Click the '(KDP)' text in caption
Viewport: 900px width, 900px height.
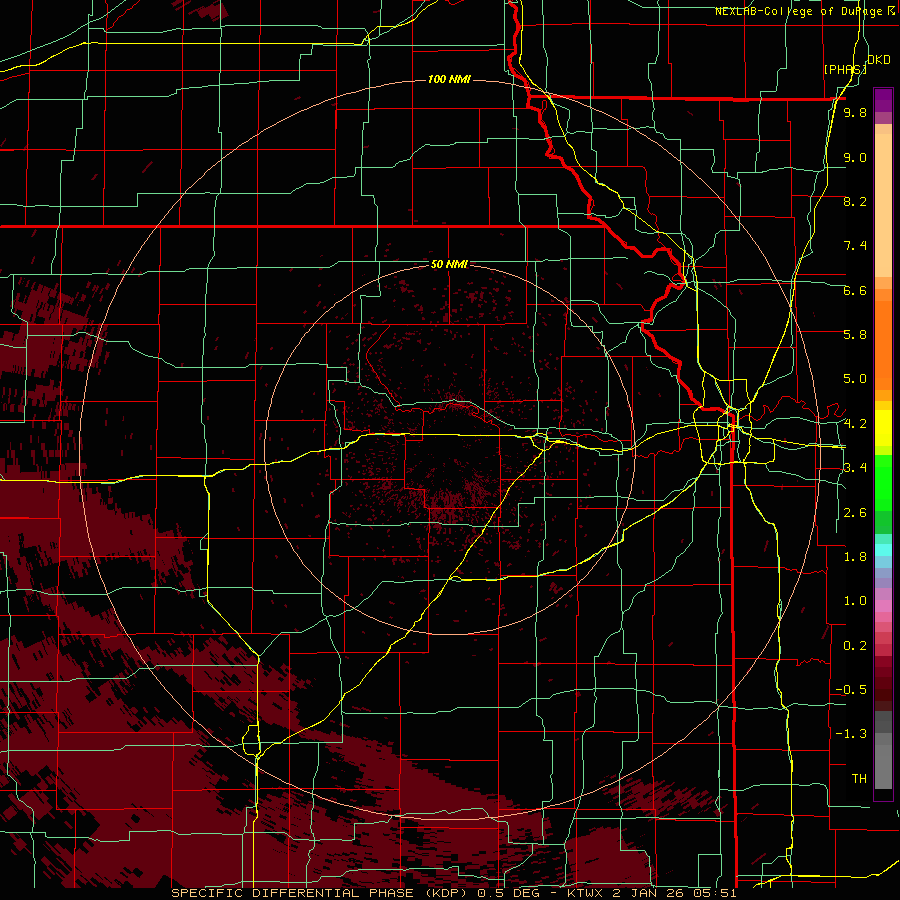click(x=444, y=893)
